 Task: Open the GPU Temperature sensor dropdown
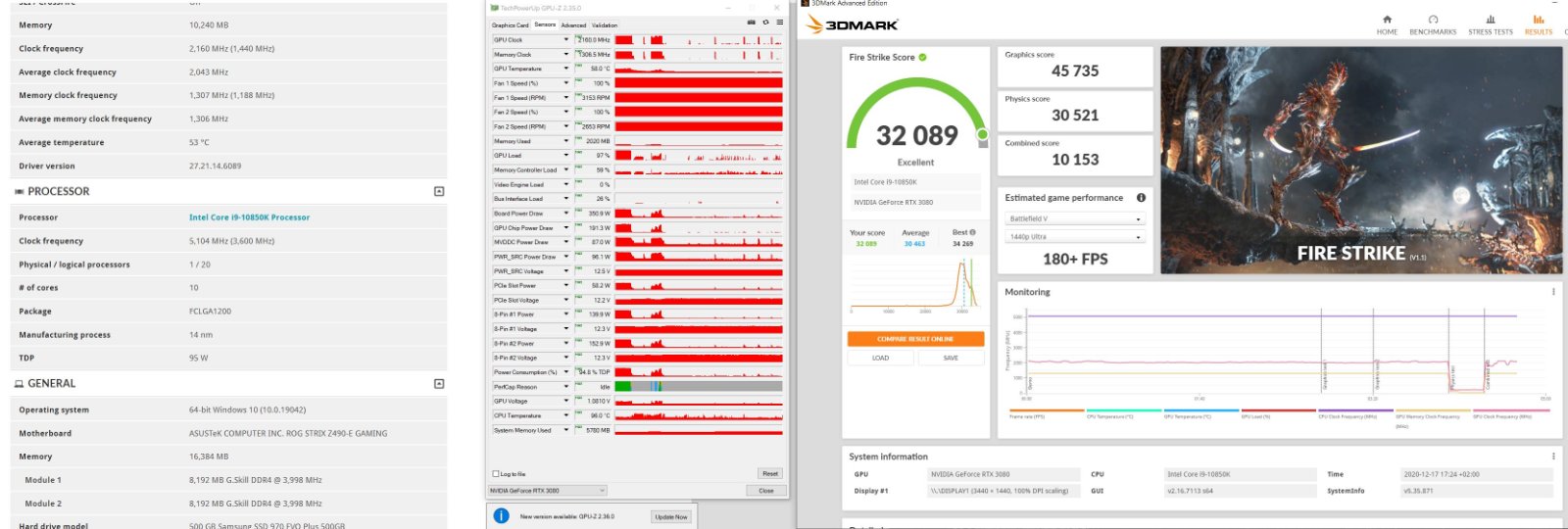566,69
